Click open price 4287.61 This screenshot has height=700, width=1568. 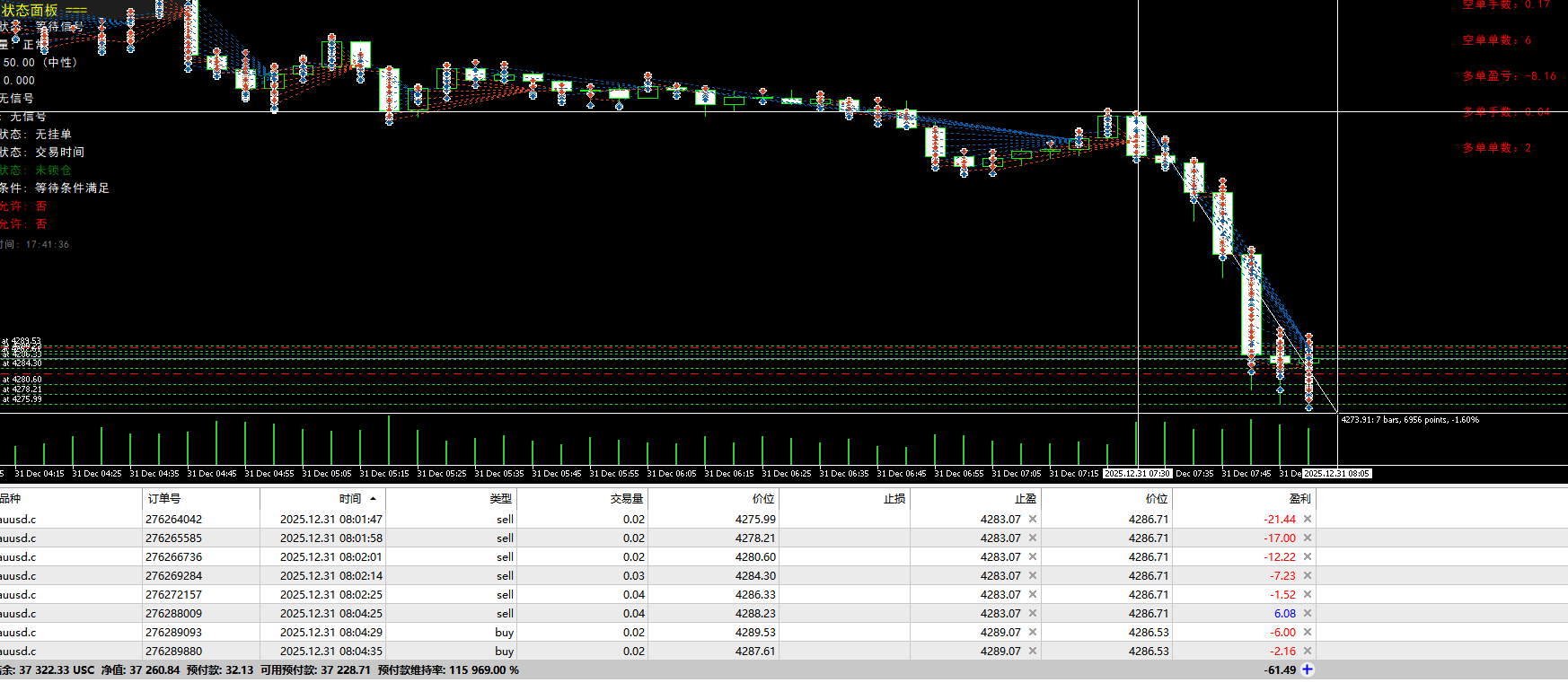(755, 651)
